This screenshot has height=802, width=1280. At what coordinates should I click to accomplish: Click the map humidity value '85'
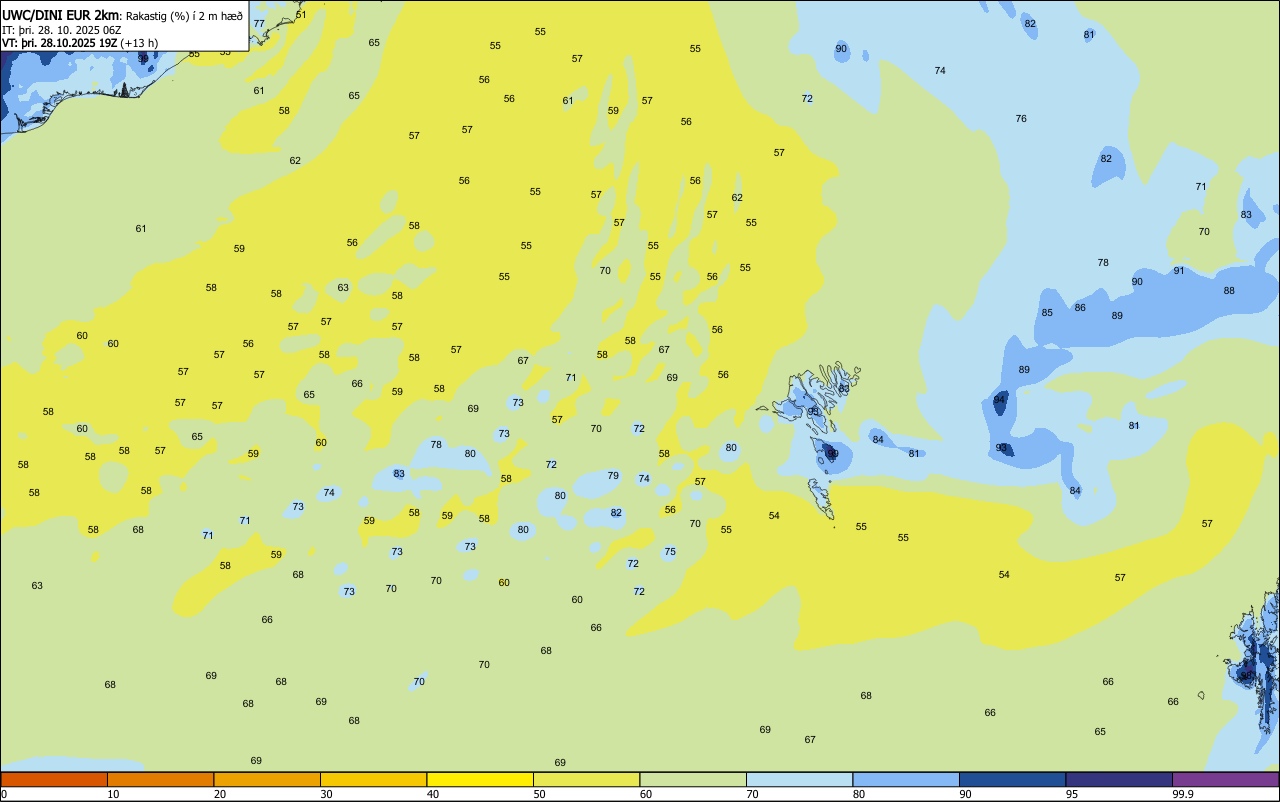[1047, 312]
